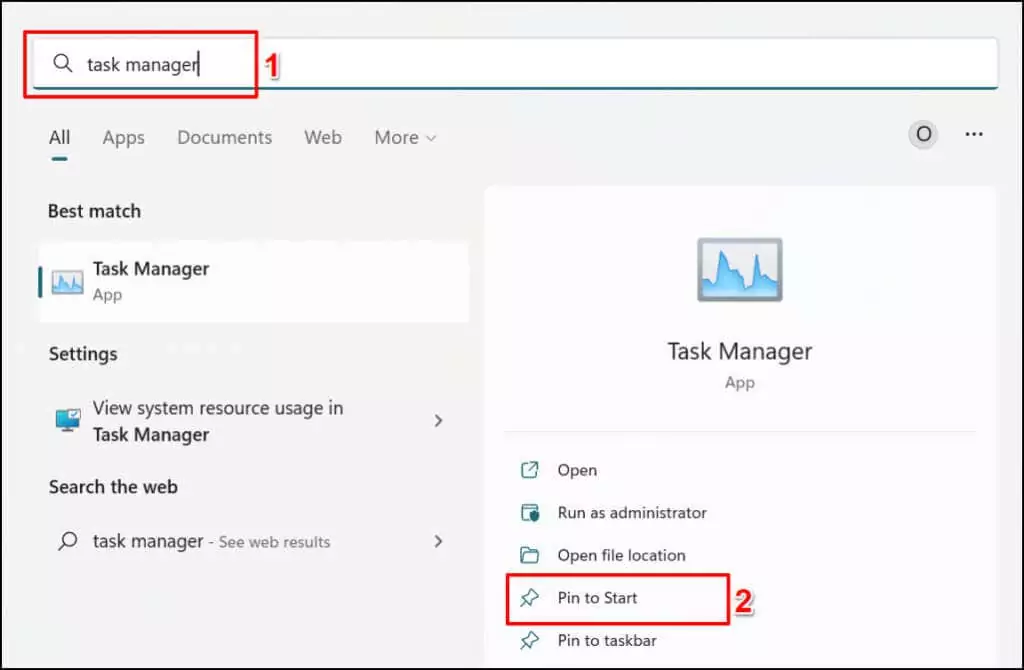Click the Pin to taskbar pin icon
The image size is (1024, 670).
(x=530, y=640)
